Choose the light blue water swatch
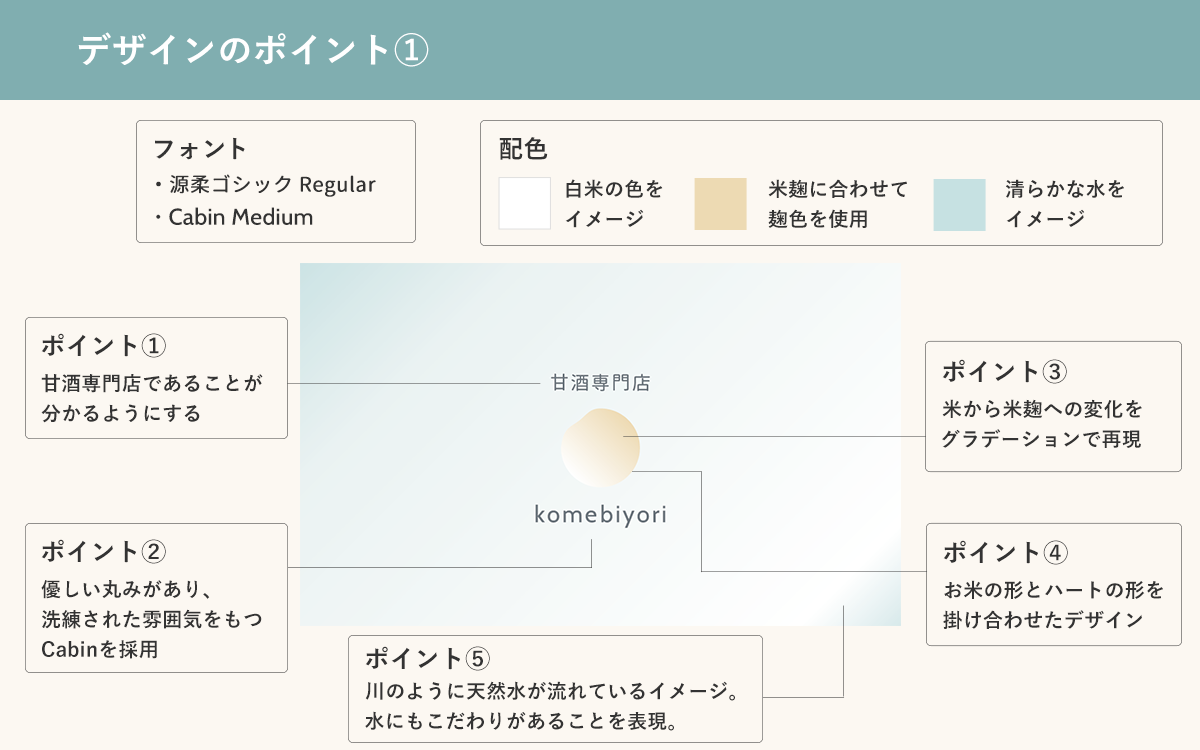Viewport: 1200px width, 750px height. (x=959, y=204)
